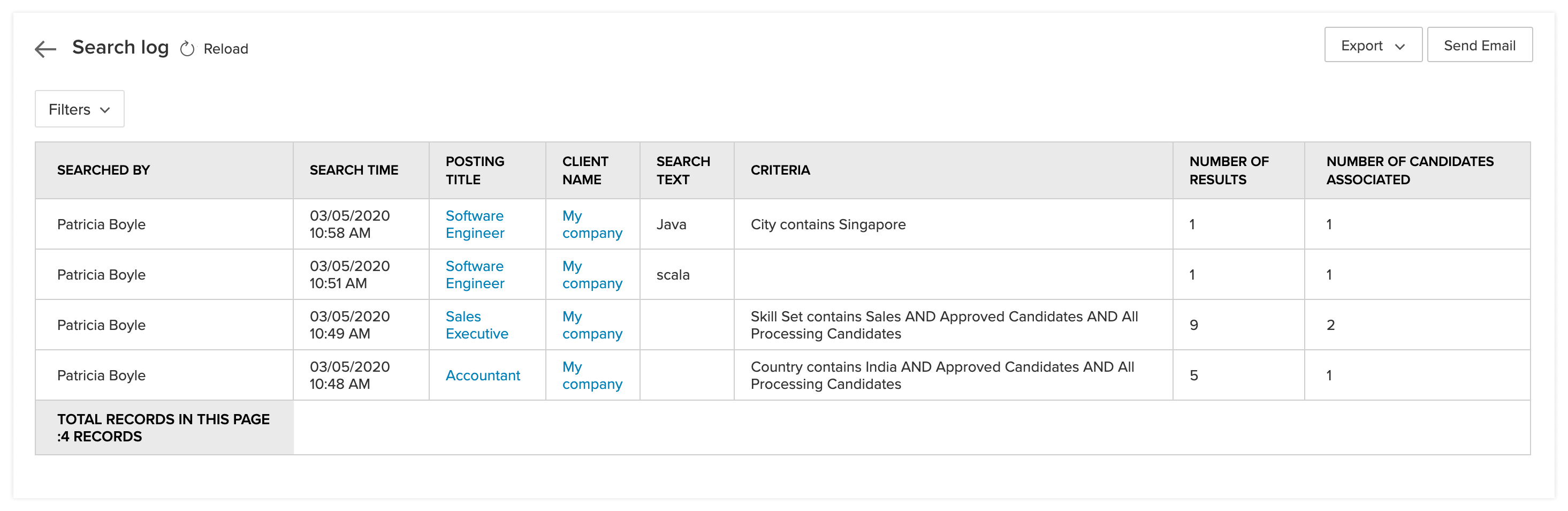
Task: Click Number of Candidates Associated column header
Action: click(x=1409, y=170)
